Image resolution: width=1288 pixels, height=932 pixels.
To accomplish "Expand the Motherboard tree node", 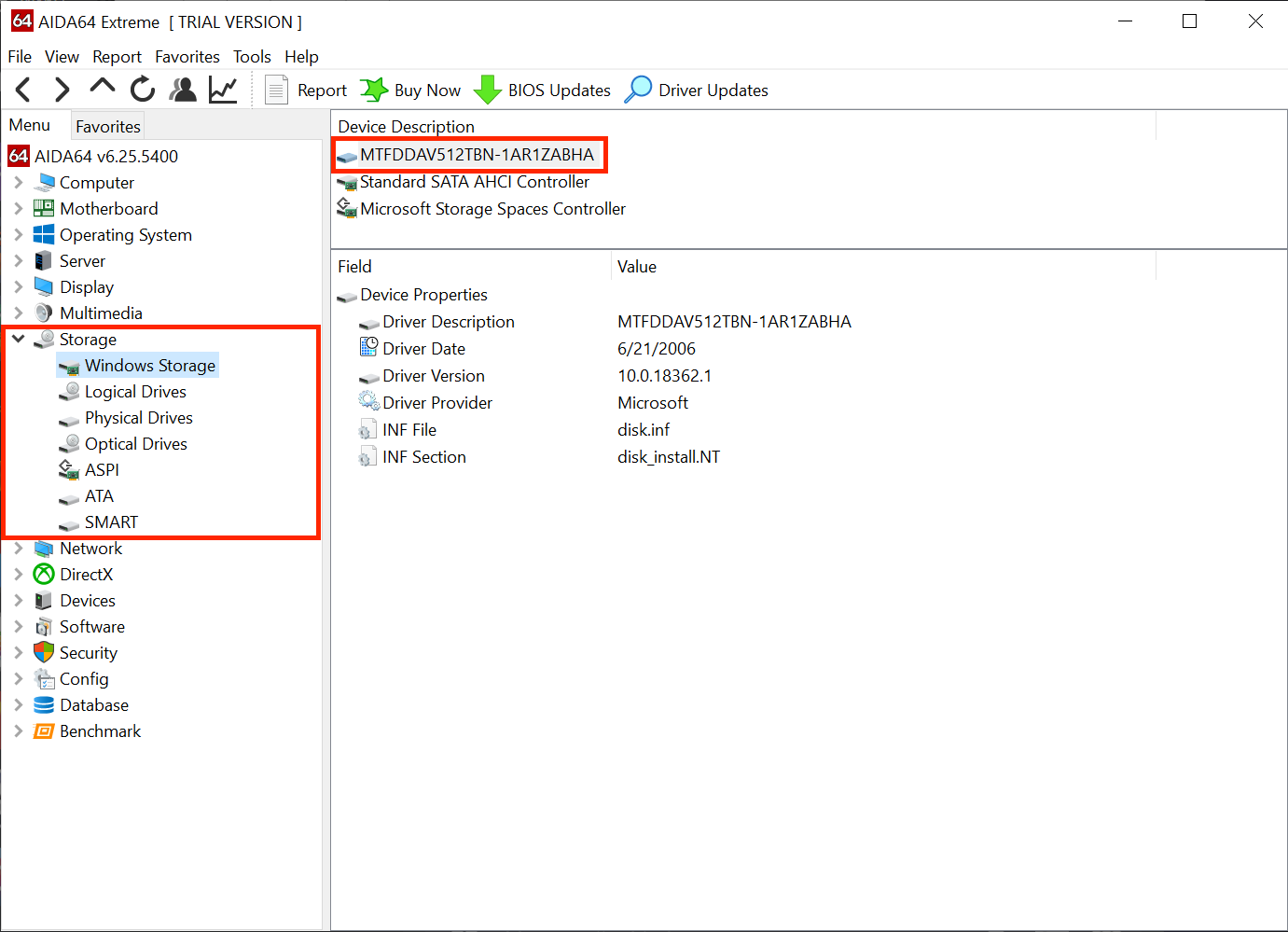I will click(18, 209).
